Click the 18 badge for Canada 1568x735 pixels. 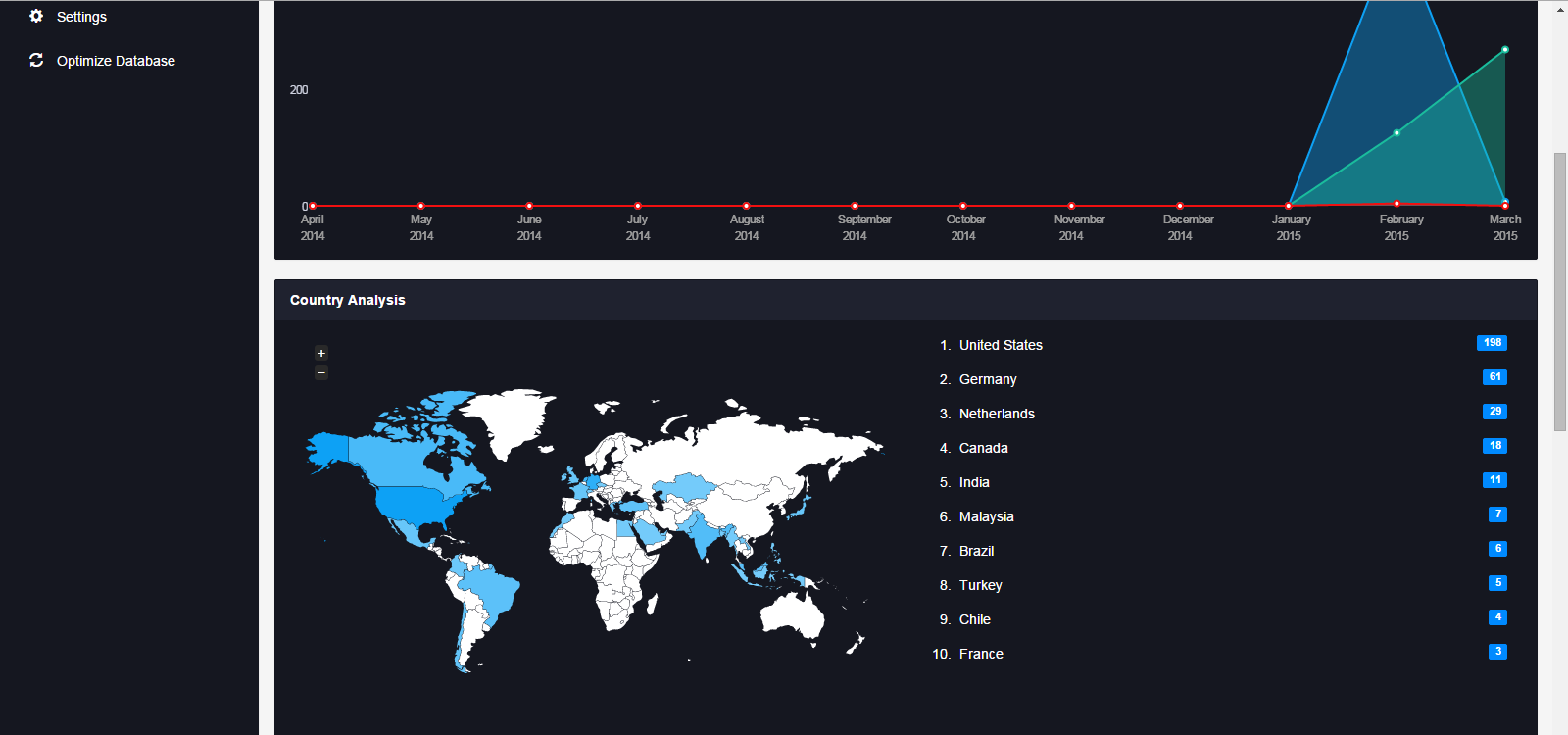(x=1494, y=446)
